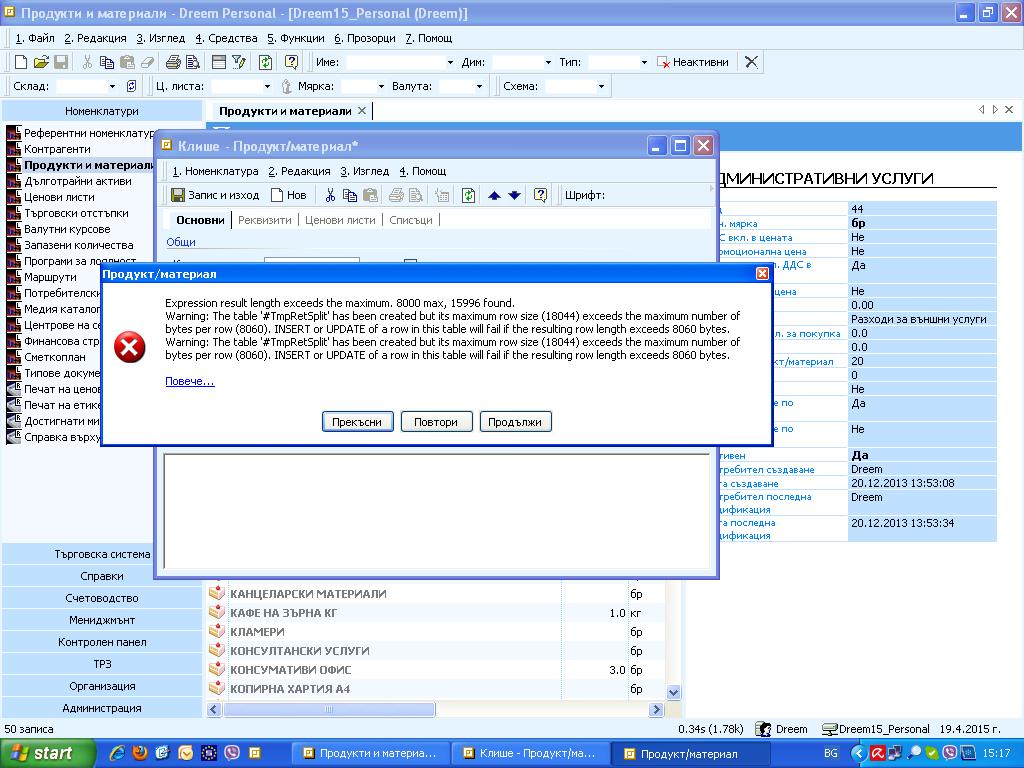Image resolution: width=1024 pixels, height=768 pixels.
Task: Click the Paste icon in main toolbar
Action: pyautogui.click(x=127, y=62)
